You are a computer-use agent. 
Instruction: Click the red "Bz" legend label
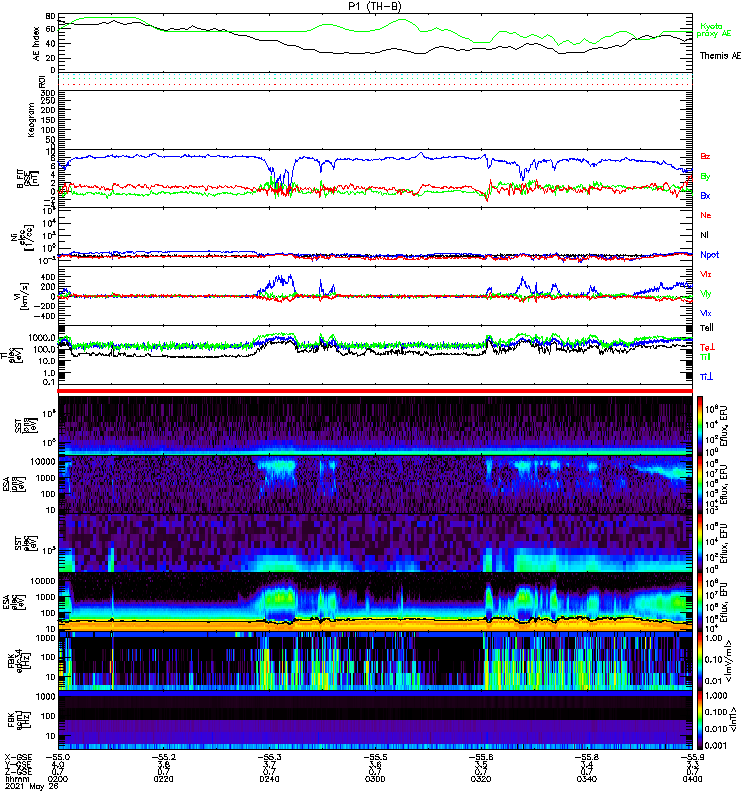click(705, 156)
